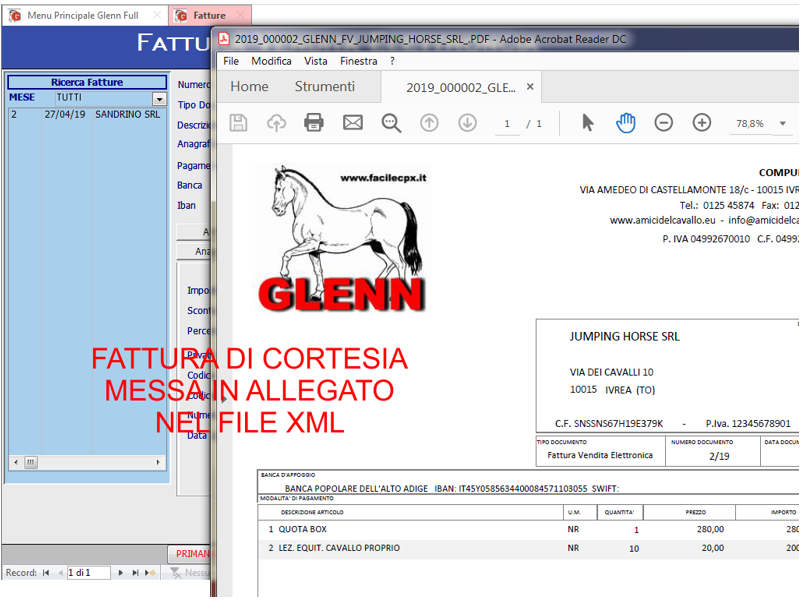This screenshot has height=600, width=800.
Task: Click the page number field
Action: coord(507,123)
